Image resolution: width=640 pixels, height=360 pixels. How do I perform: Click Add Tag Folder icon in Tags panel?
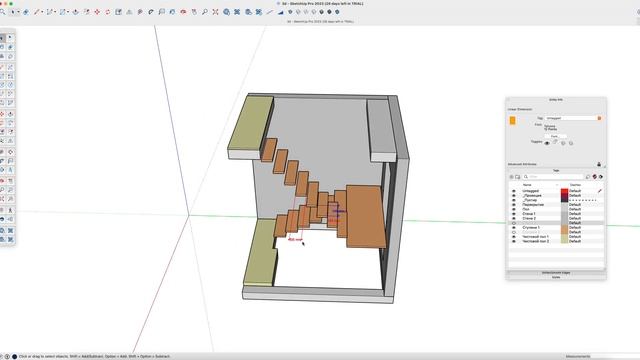click(518, 177)
